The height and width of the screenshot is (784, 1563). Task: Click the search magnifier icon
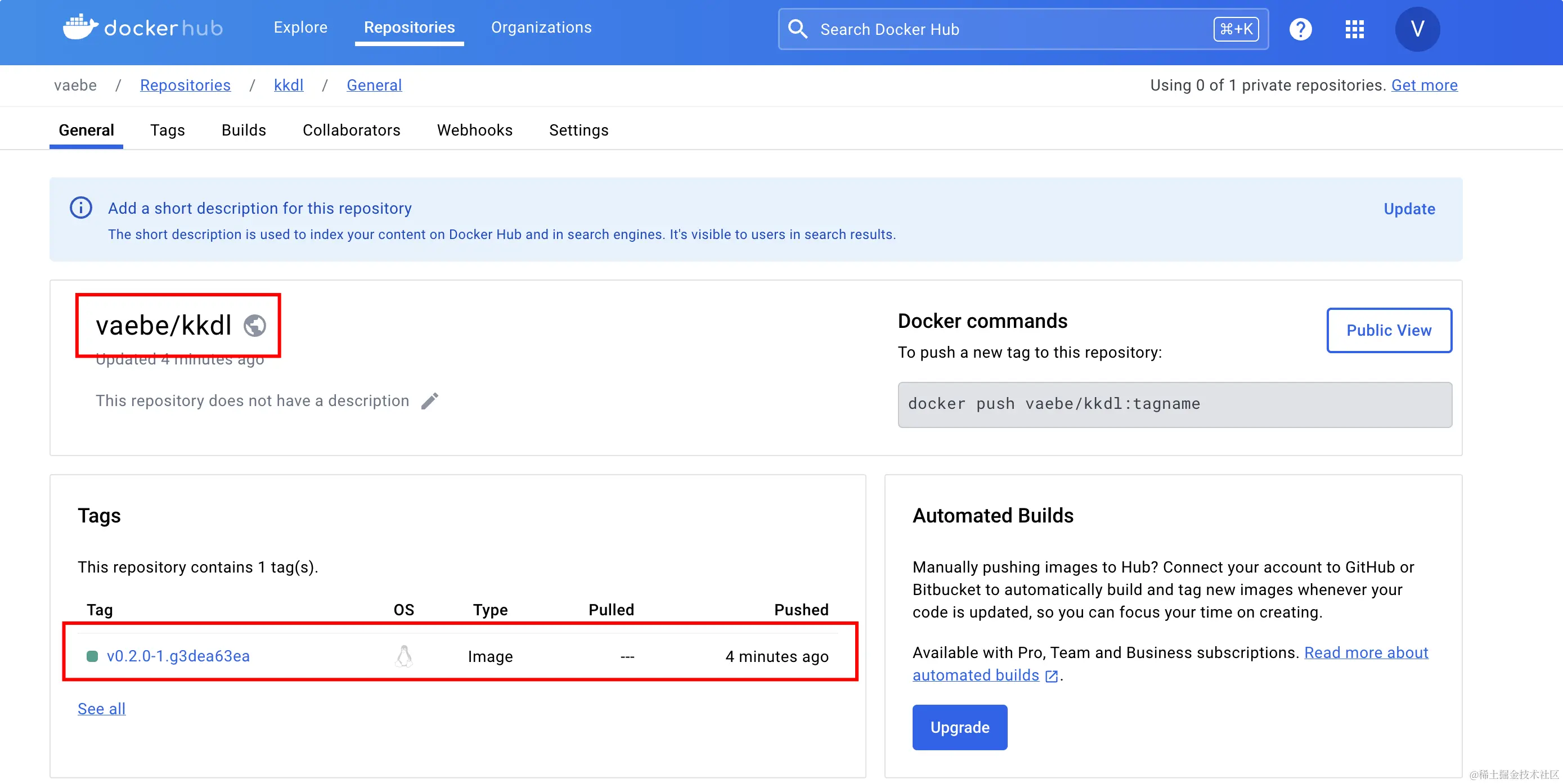coord(797,29)
